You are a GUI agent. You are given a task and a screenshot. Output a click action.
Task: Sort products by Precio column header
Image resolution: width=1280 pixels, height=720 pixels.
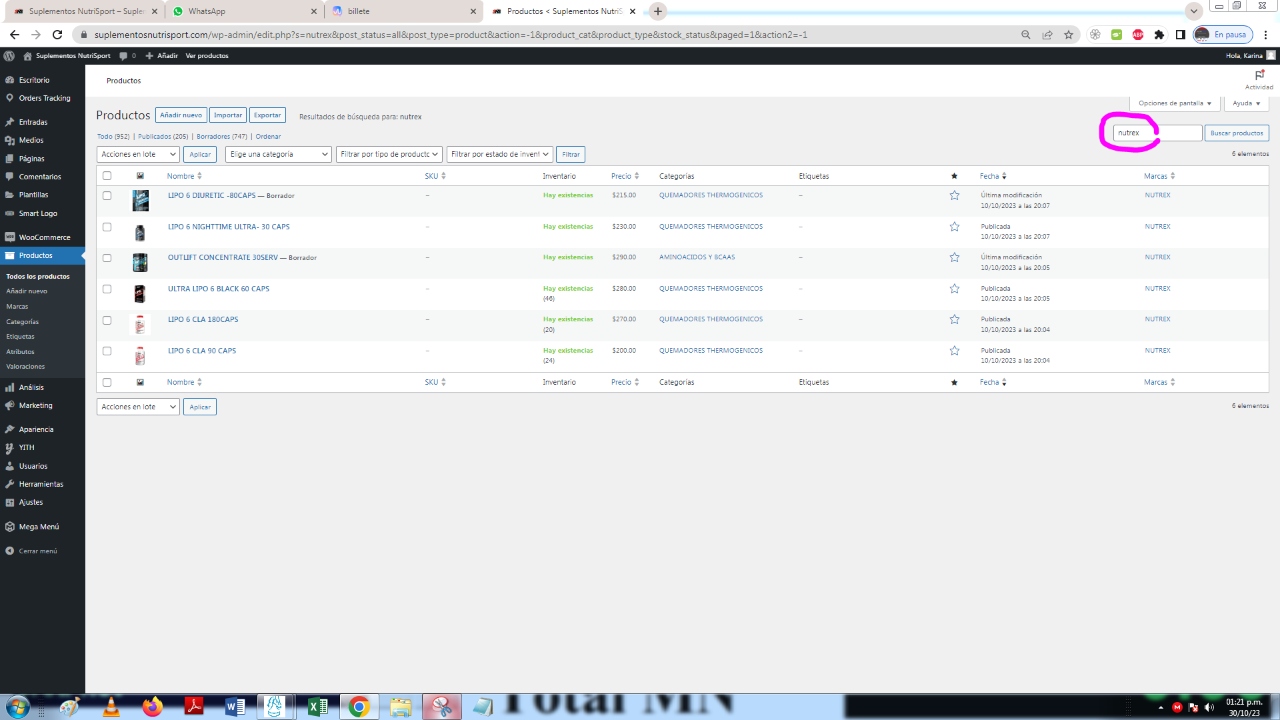tap(625, 176)
